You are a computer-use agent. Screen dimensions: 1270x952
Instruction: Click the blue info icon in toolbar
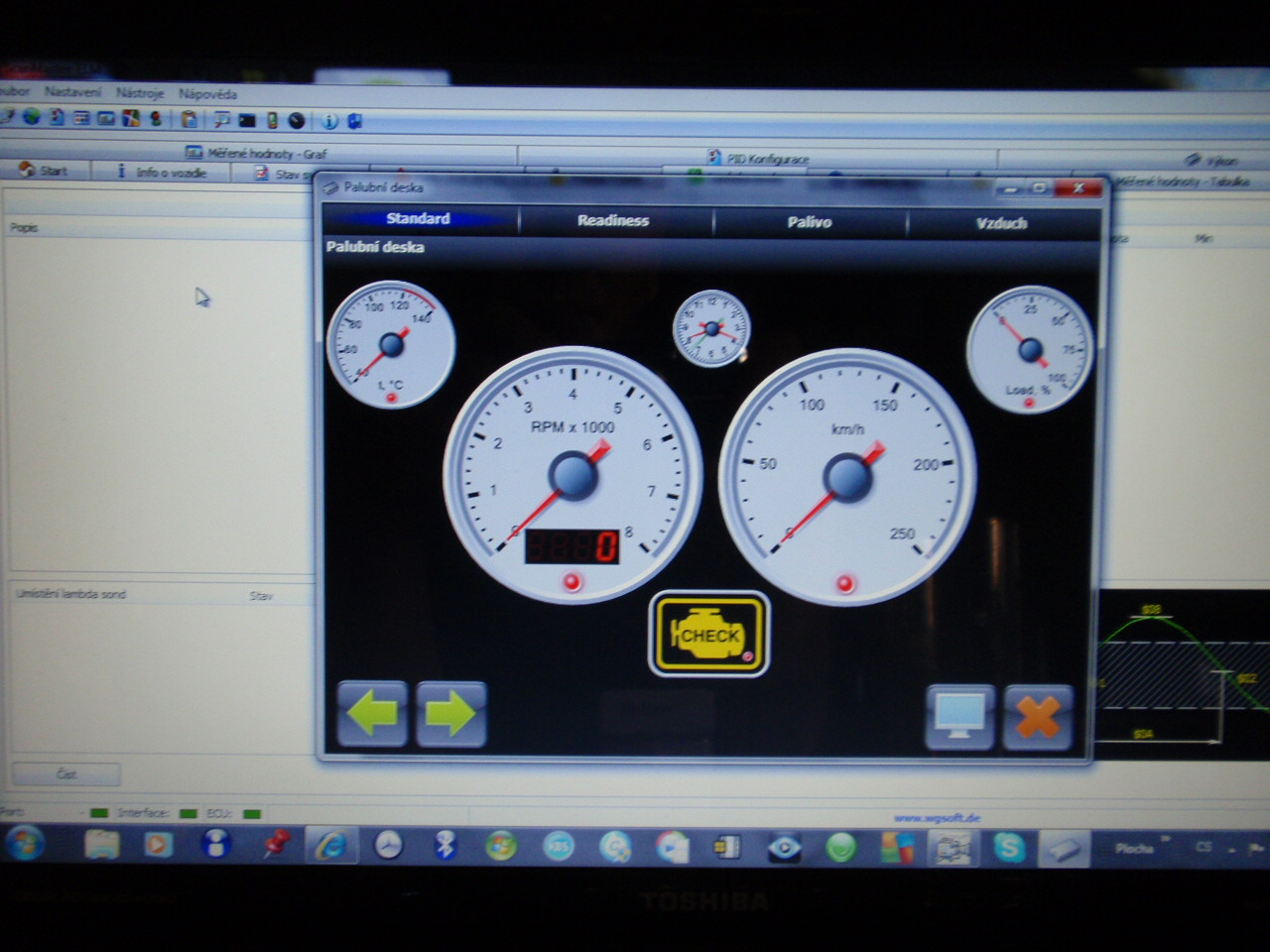(x=329, y=121)
